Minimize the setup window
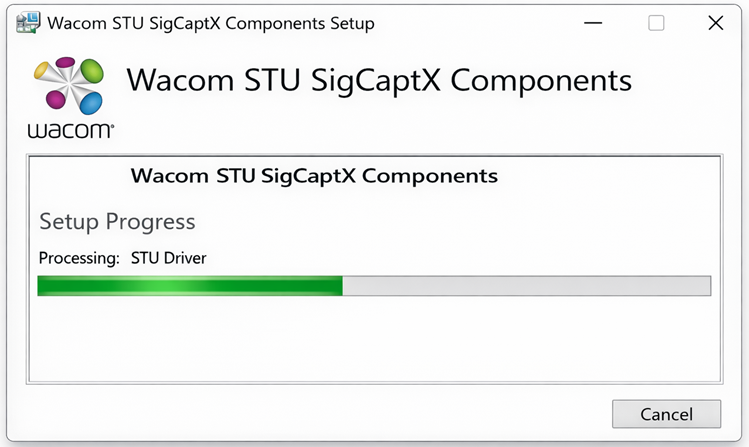 click(597, 23)
